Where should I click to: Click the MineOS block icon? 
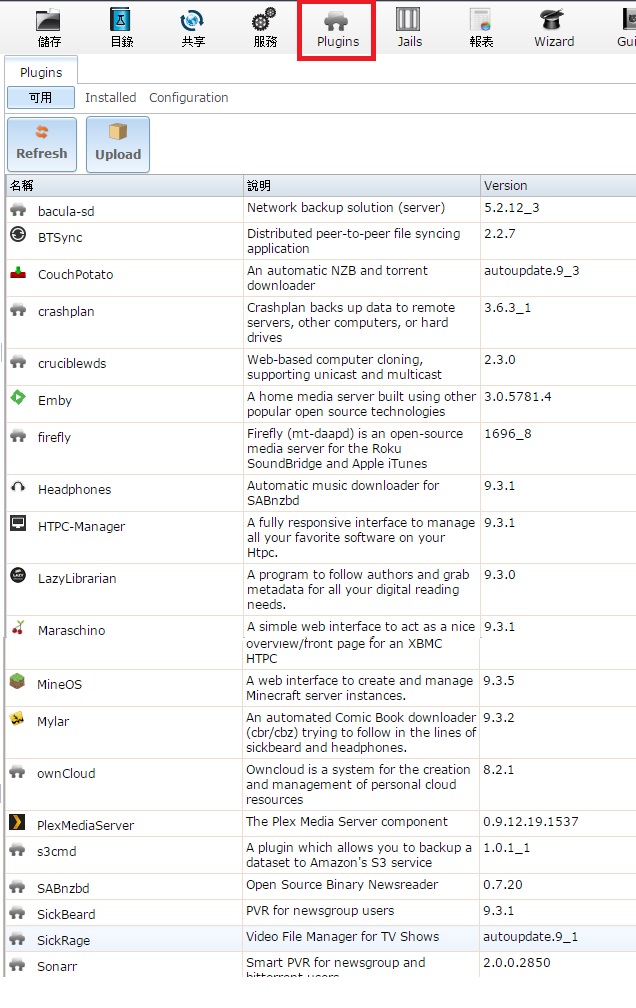click(x=18, y=683)
